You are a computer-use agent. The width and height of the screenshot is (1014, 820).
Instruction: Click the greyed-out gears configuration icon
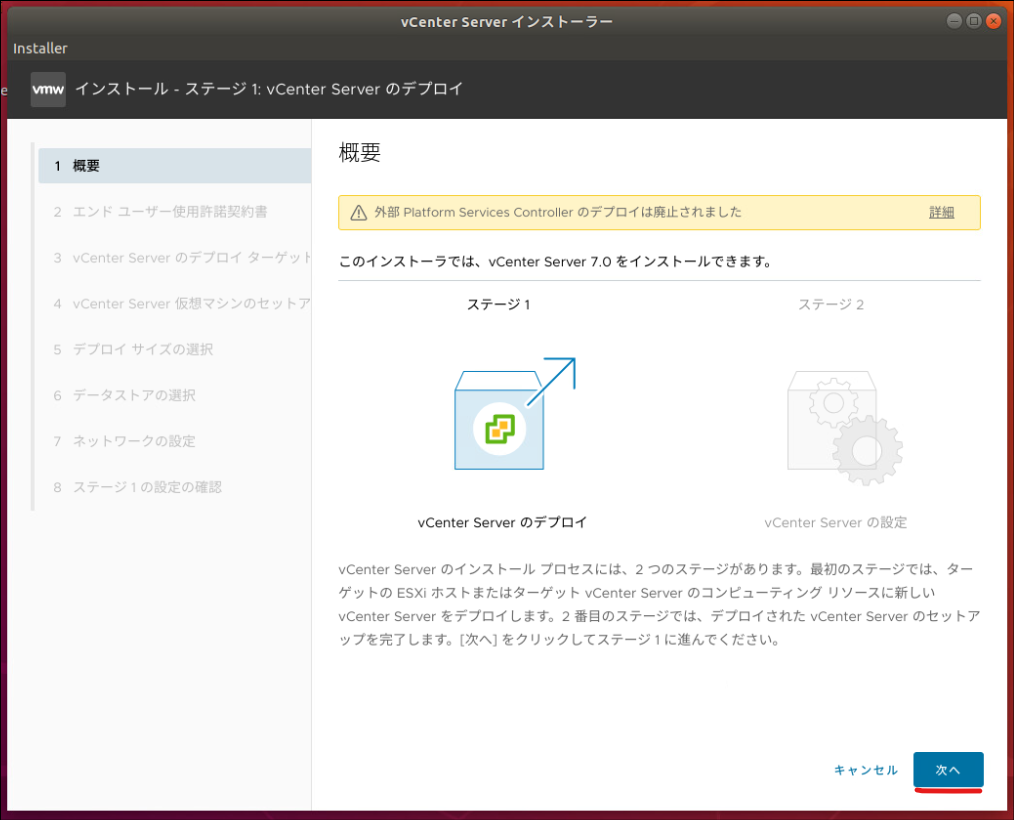(x=845, y=427)
